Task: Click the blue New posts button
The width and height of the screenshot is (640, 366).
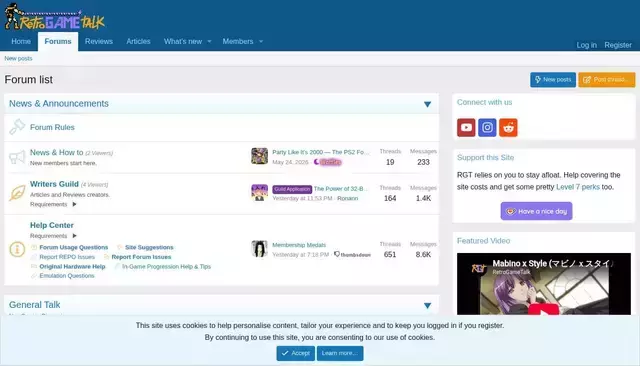Action: [553, 80]
